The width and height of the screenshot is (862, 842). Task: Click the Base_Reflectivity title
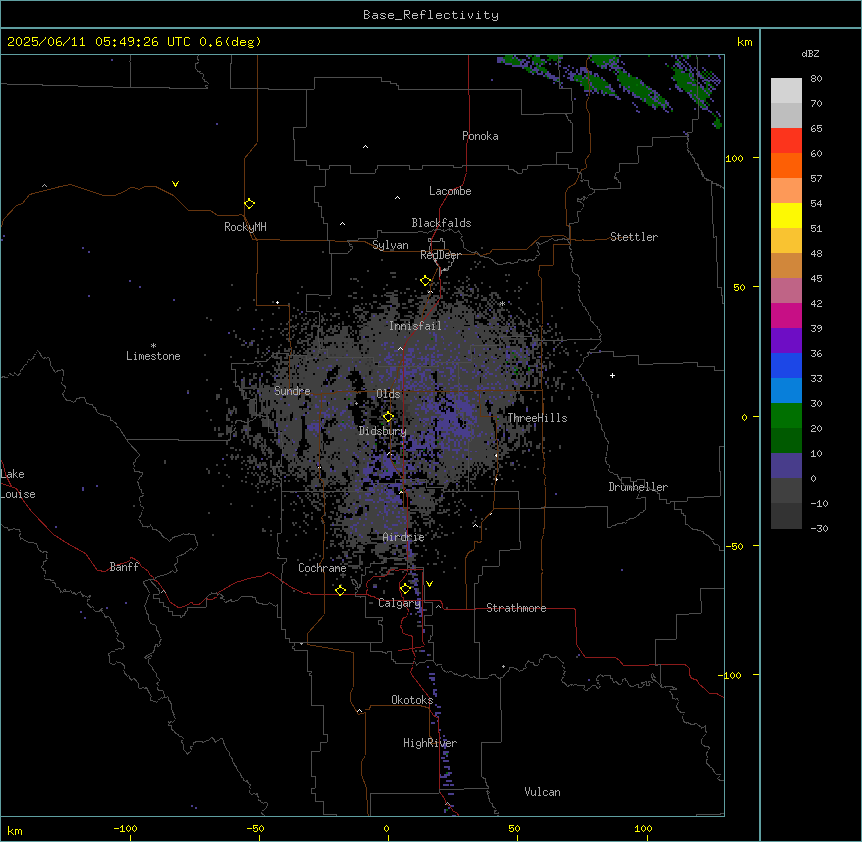(431, 15)
